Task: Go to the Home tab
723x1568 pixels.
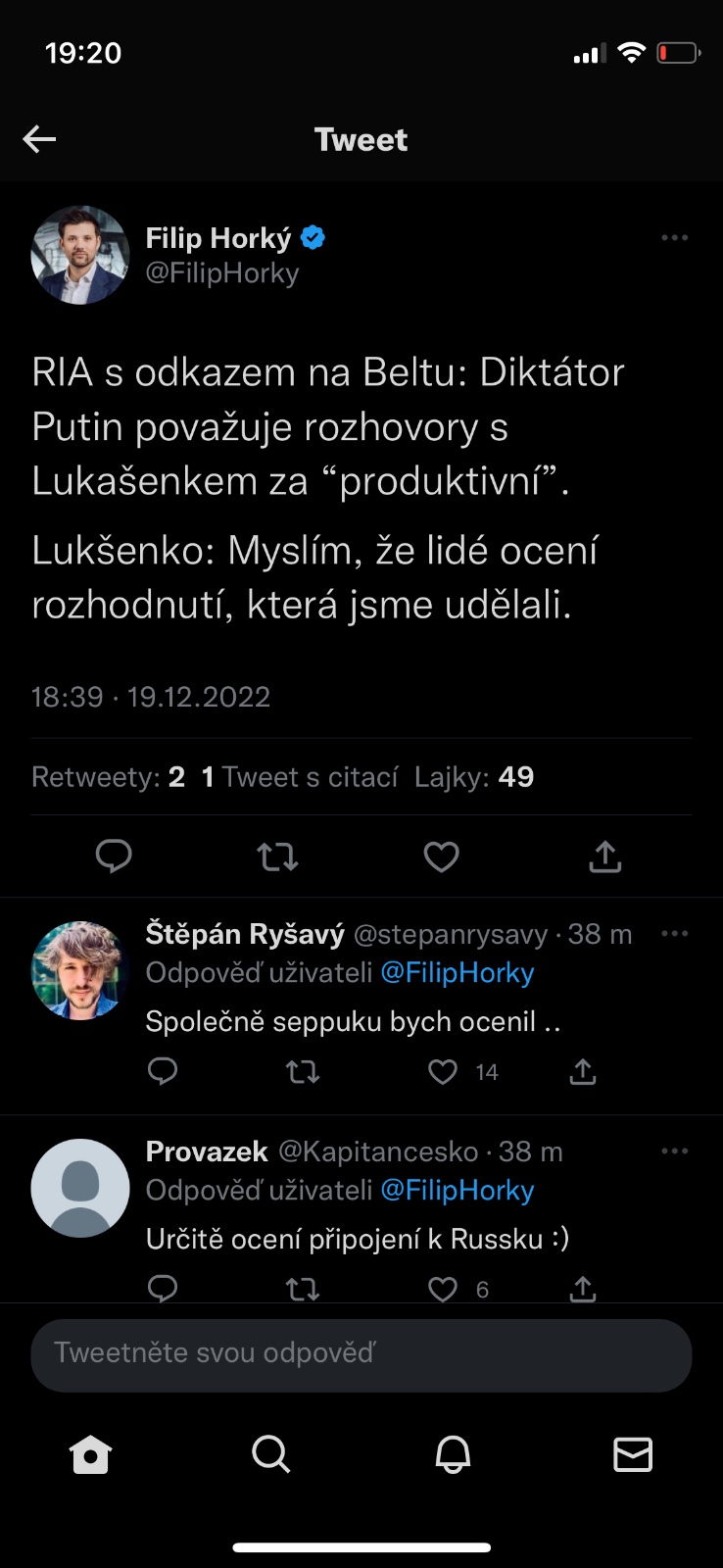Action: click(x=91, y=1455)
